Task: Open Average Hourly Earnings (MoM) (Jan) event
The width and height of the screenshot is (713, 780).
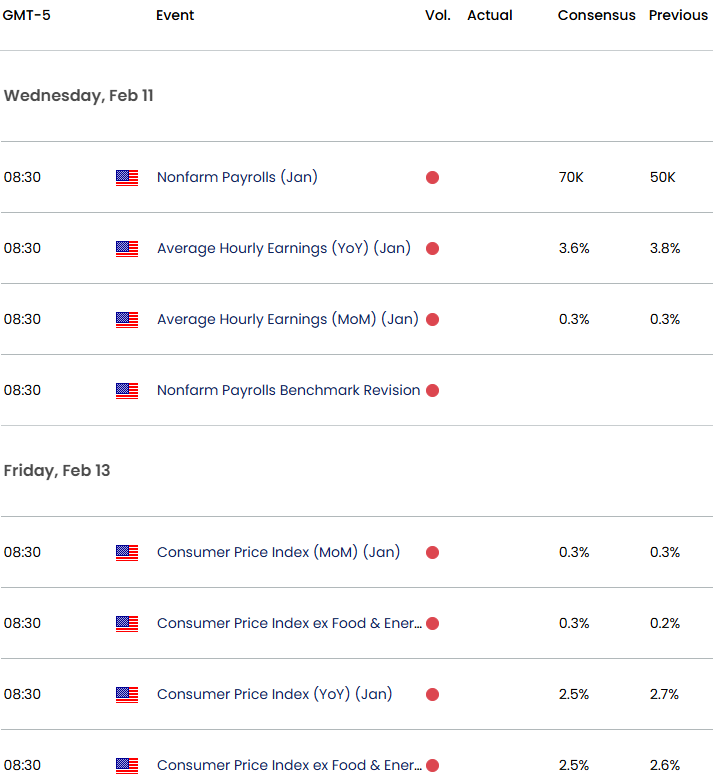Action: tap(287, 320)
